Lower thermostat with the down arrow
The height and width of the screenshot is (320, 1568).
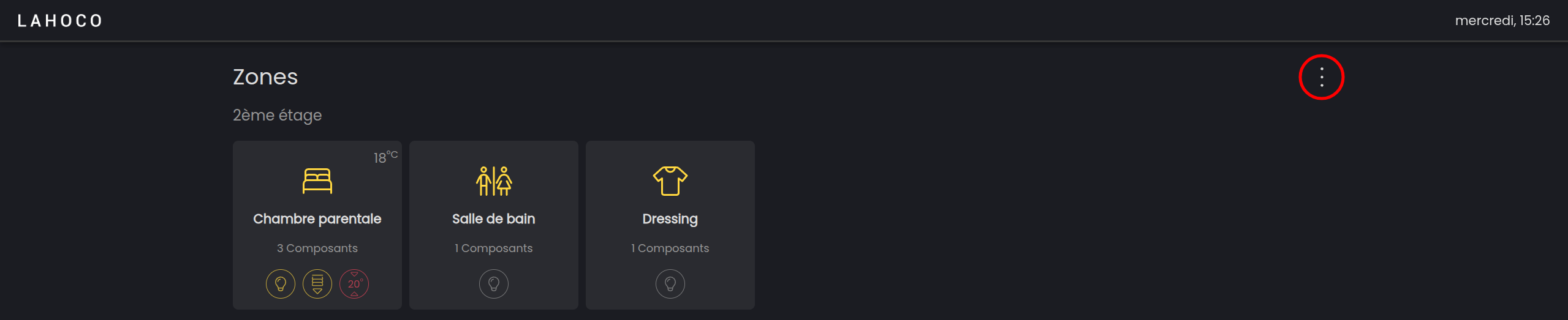coord(354,274)
